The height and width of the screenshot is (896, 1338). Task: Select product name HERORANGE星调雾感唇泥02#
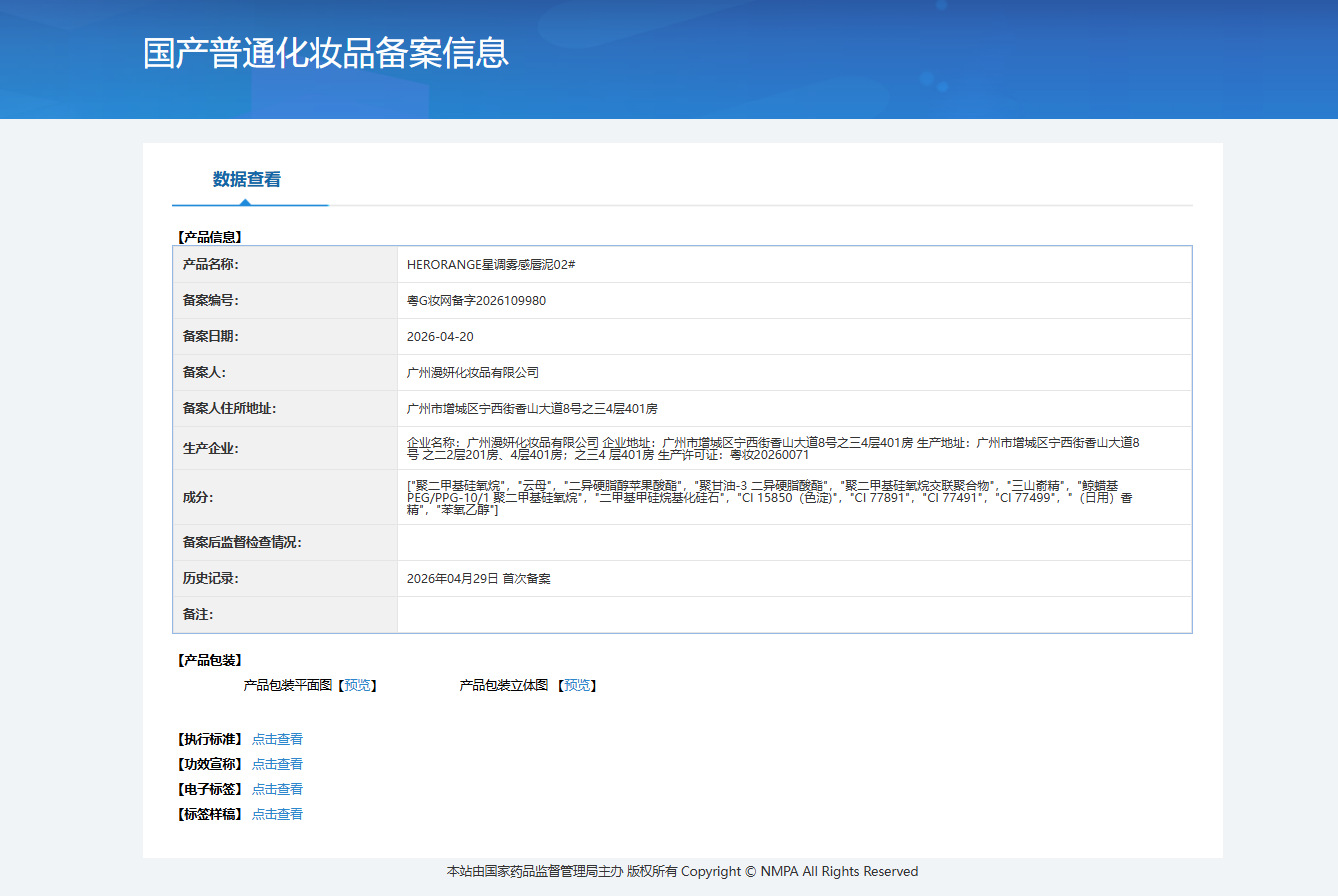pyautogui.click(x=491, y=265)
